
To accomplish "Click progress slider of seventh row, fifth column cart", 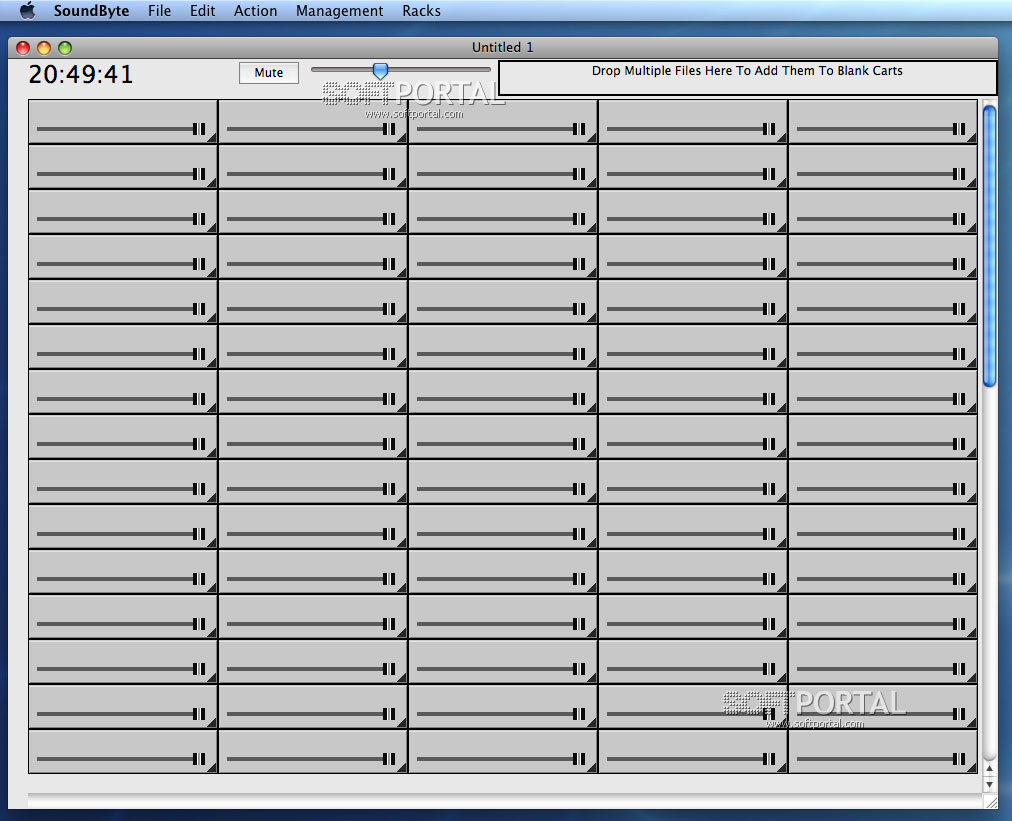I will click(882, 399).
